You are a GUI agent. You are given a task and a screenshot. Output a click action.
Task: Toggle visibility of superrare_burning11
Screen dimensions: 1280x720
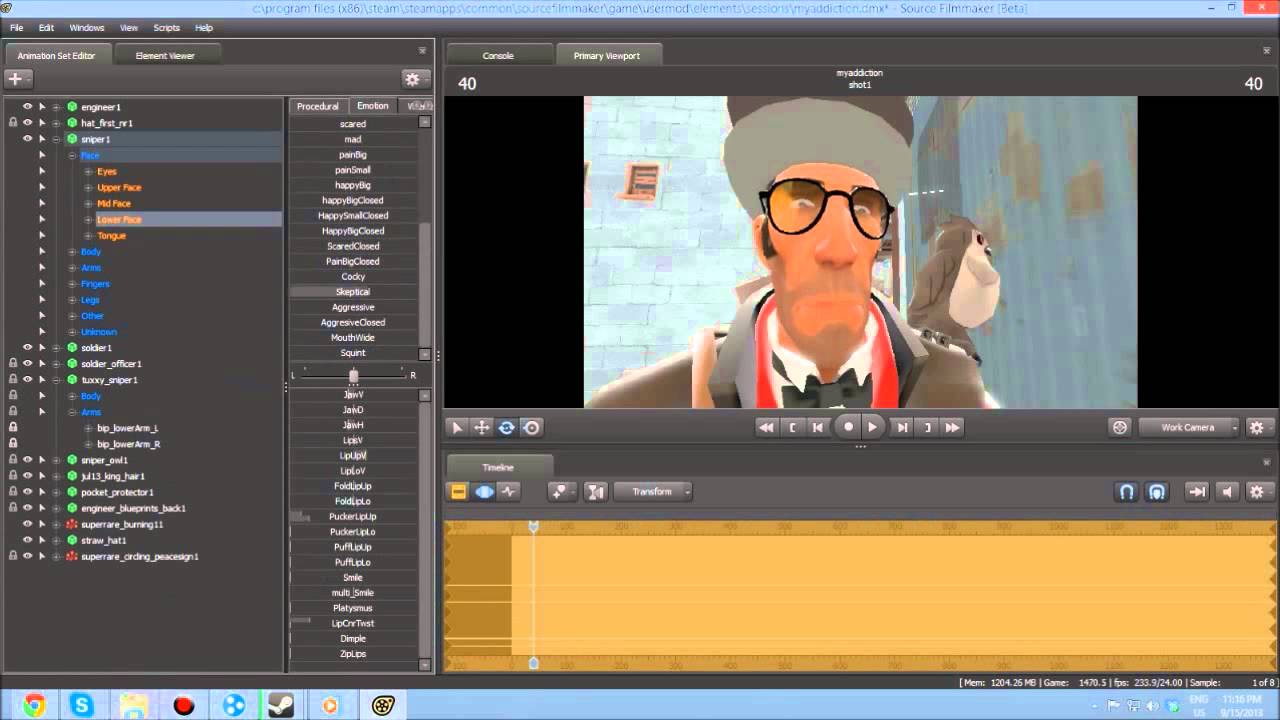pyautogui.click(x=28, y=524)
